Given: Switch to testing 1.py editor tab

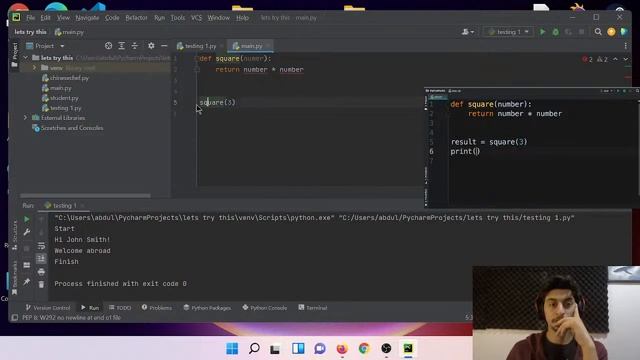Looking at the screenshot, I should [197, 46].
